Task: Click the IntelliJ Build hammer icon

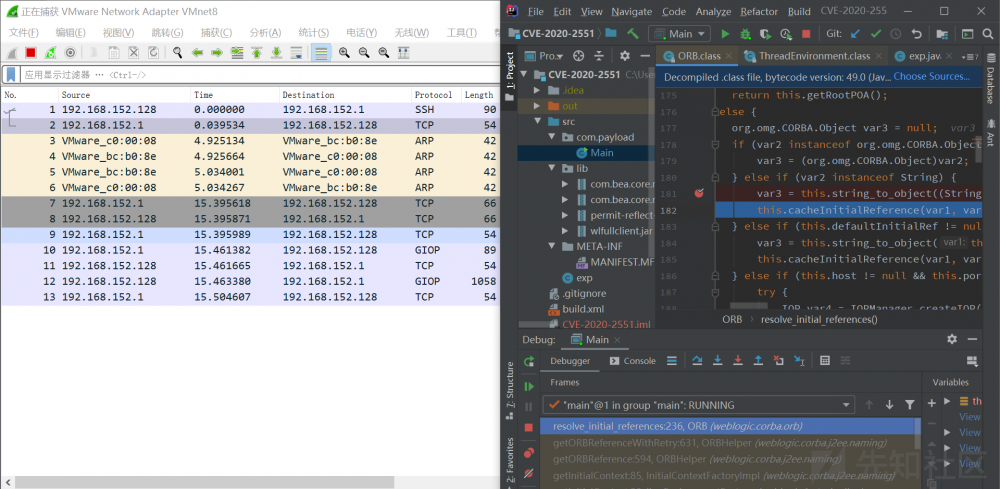Action: [633, 34]
